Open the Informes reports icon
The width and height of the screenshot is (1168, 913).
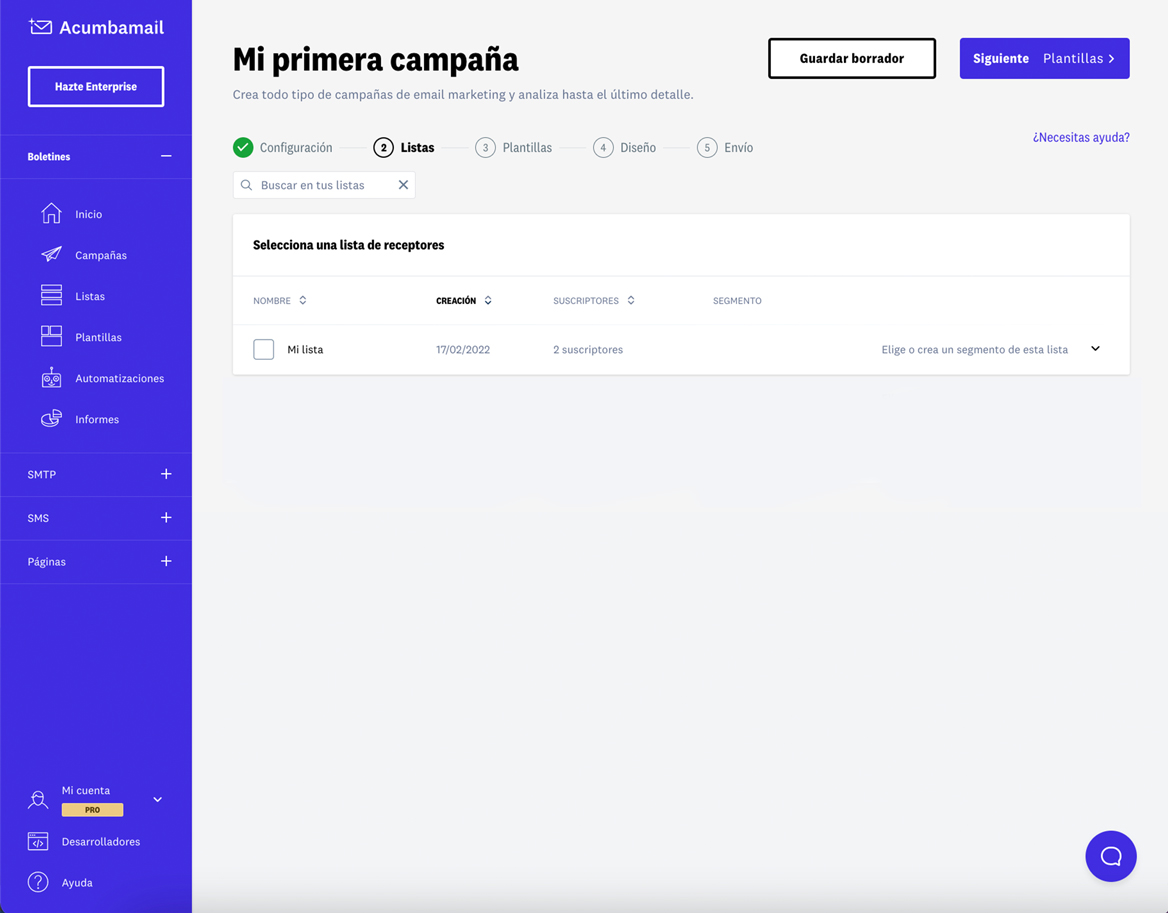coord(51,418)
